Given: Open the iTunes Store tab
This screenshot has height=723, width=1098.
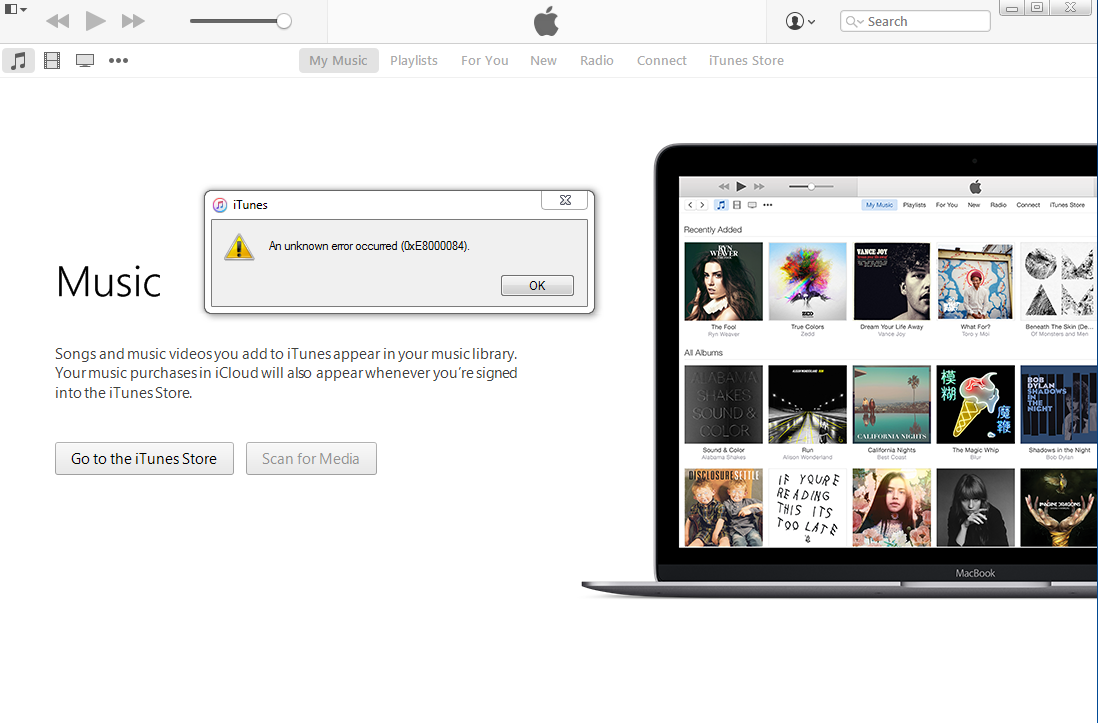Looking at the screenshot, I should 746,60.
